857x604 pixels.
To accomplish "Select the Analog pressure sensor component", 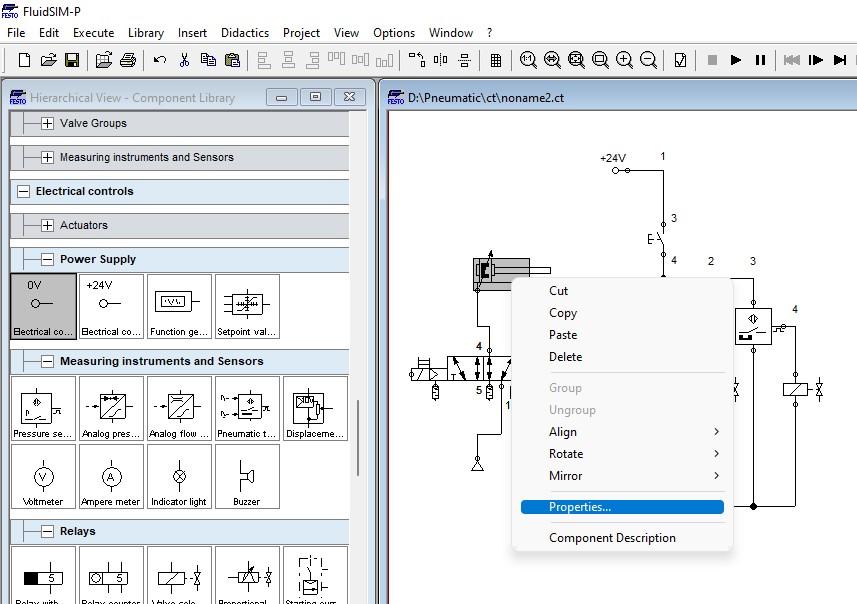I will click(x=111, y=408).
